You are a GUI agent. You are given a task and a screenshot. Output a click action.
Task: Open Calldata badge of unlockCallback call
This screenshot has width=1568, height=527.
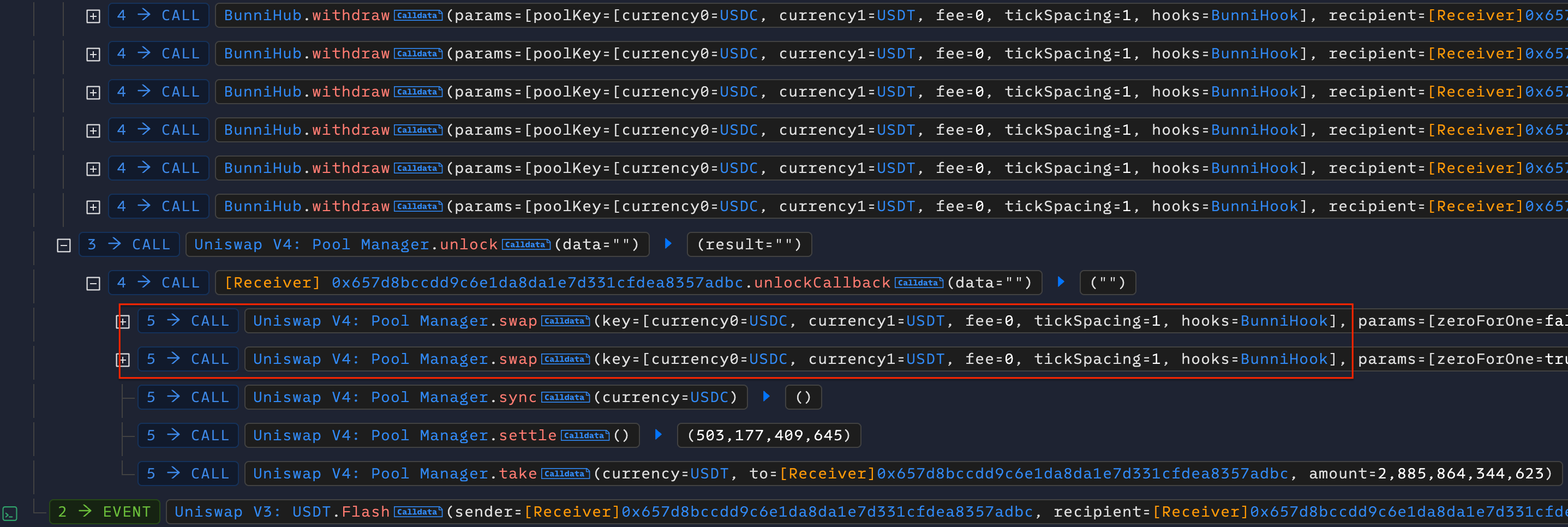coord(919,283)
